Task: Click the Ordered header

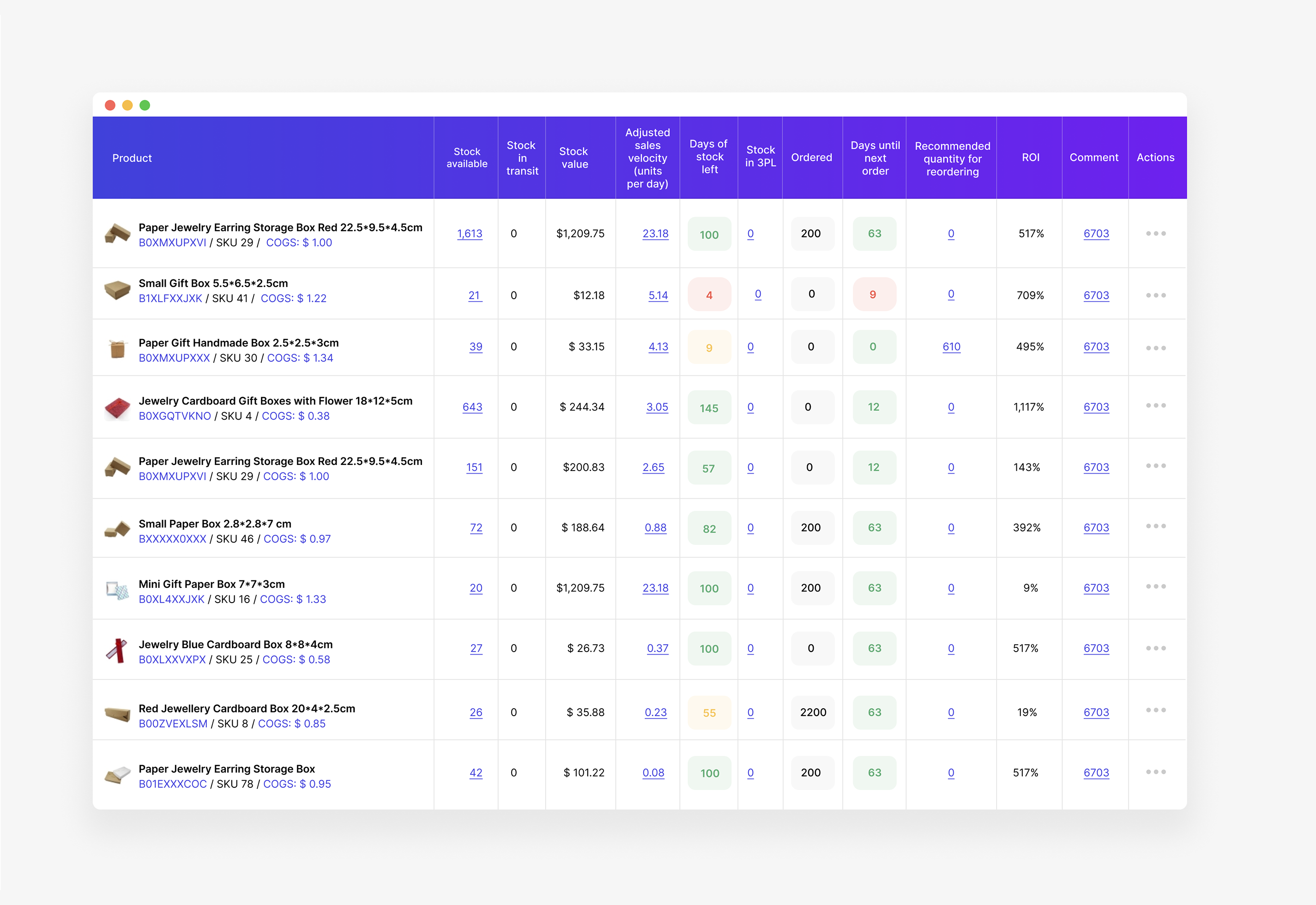Action: [x=811, y=157]
